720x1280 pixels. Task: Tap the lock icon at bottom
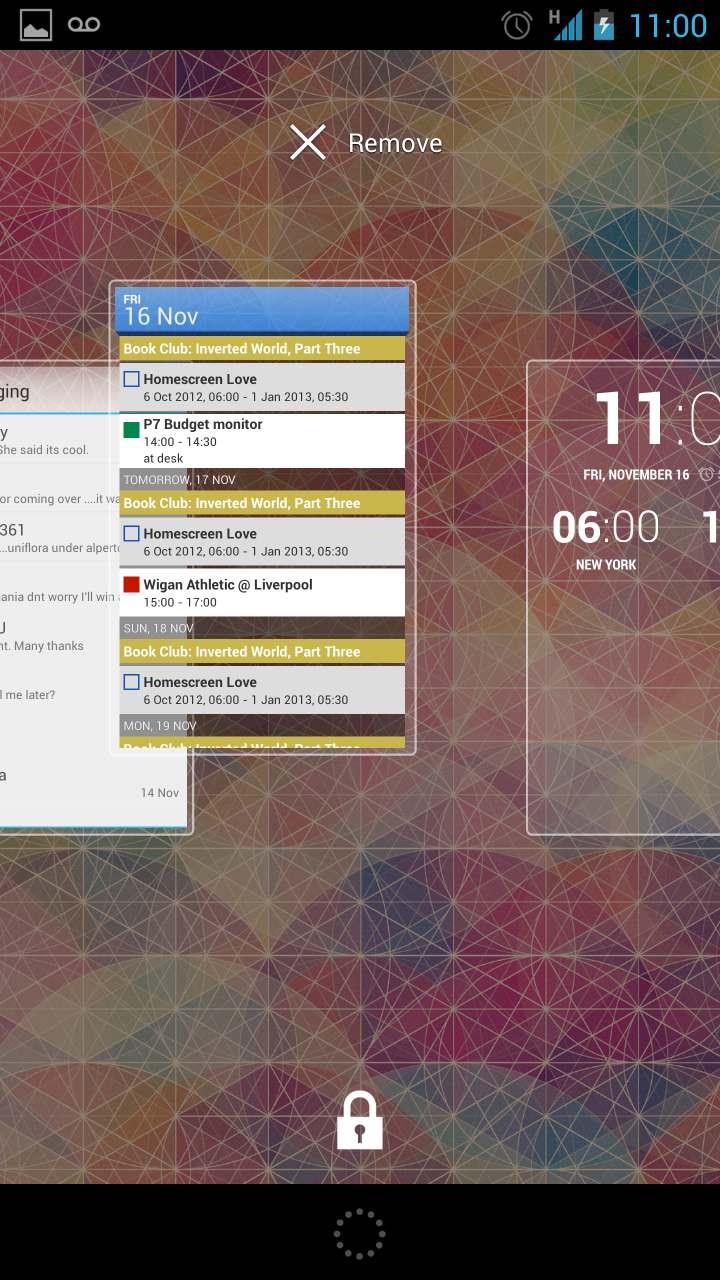pyautogui.click(x=360, y=1120)
